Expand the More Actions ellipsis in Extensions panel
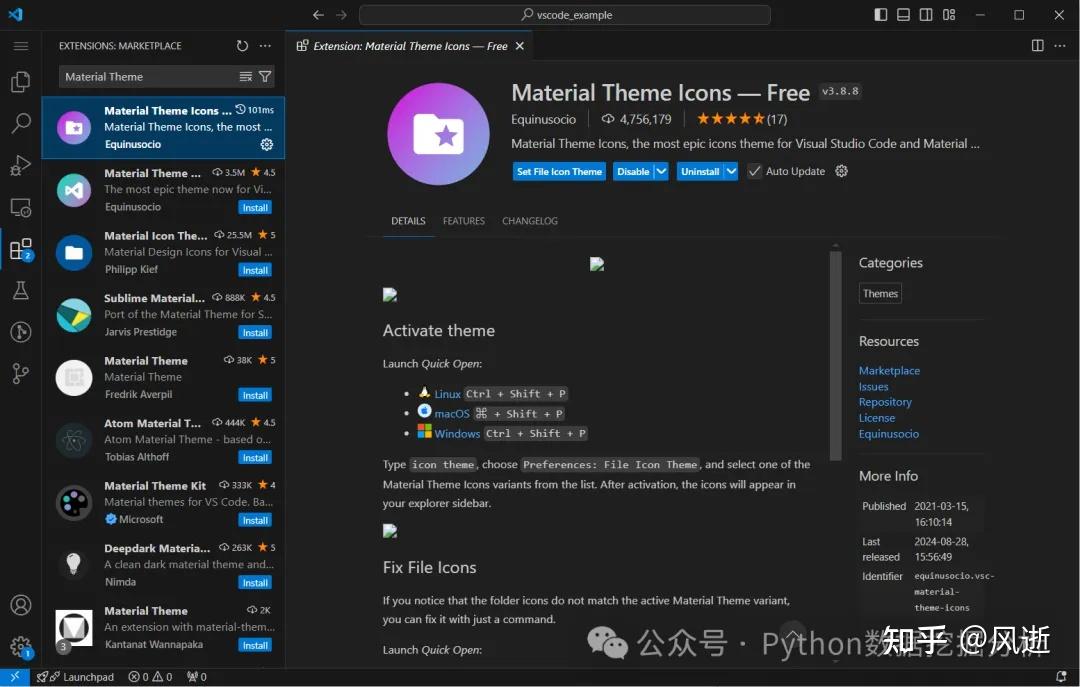 click(x=265, y=45)
